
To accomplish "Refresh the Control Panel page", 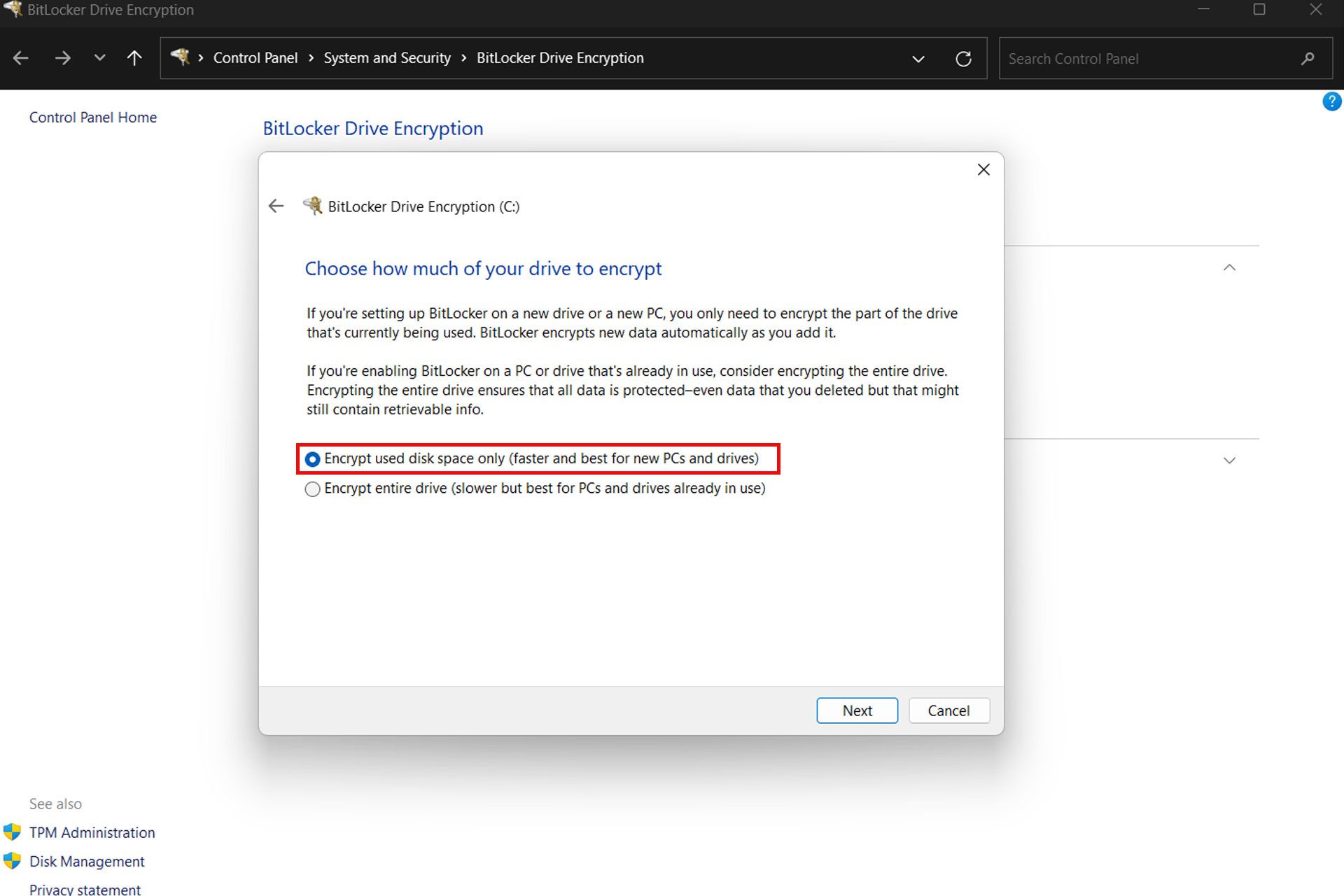I will pos(963,59).
